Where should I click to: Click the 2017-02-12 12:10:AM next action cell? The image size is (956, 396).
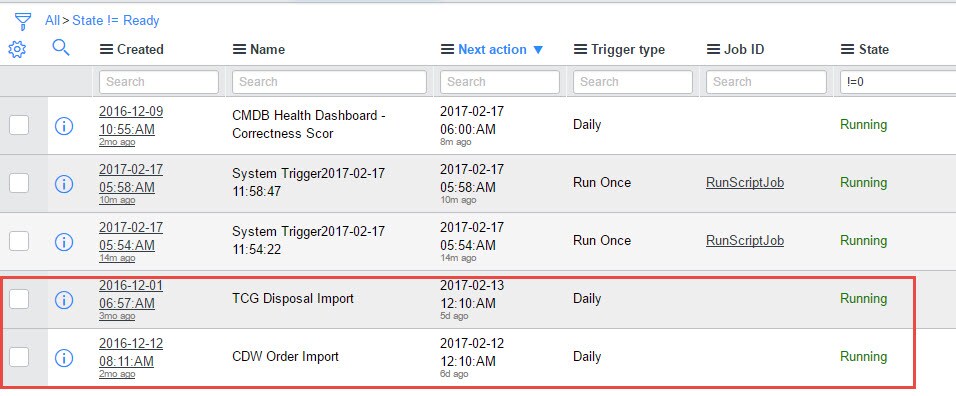coord(472,353)
